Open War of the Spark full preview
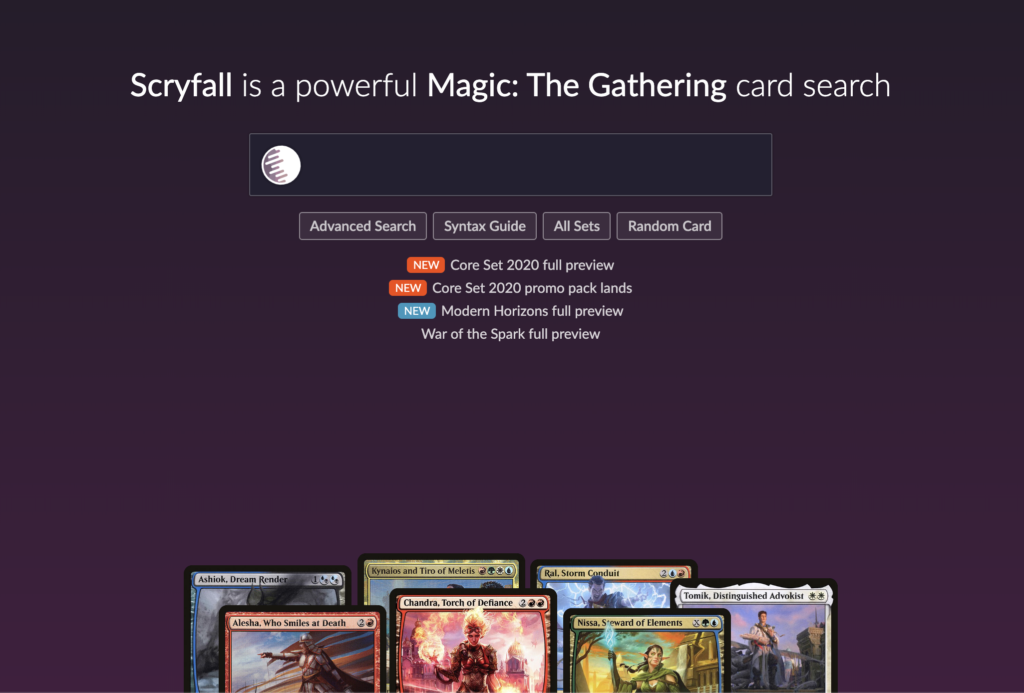 (x=510, y=334)
